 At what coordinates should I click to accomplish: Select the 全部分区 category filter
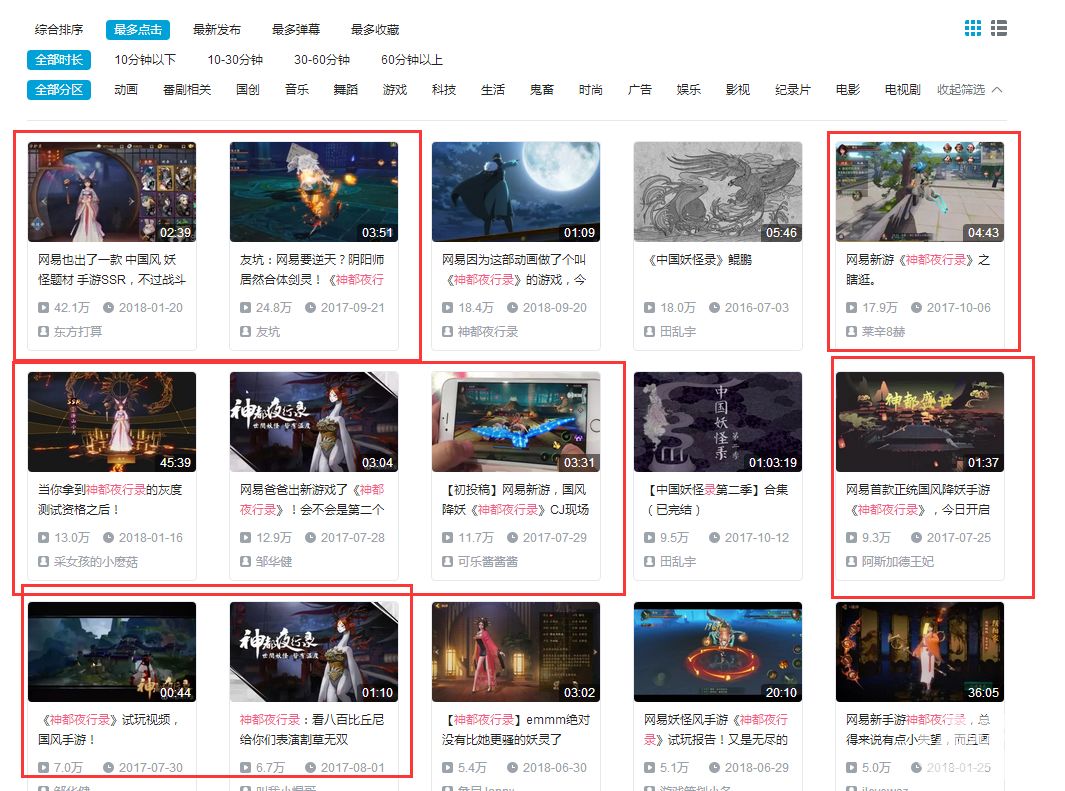pyautogui.click(x=59, y=90)
